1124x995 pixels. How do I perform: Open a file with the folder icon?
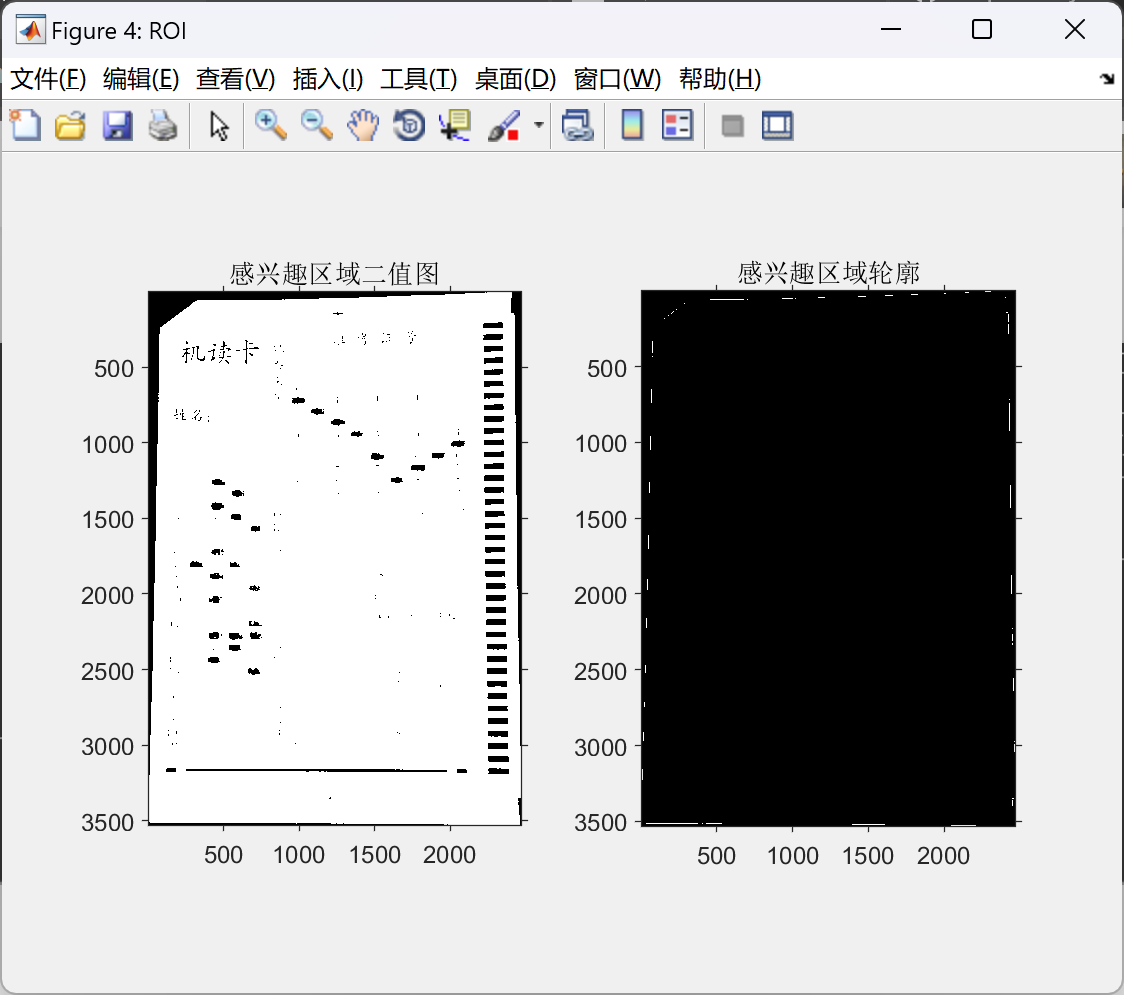click(x=70, y=125)
